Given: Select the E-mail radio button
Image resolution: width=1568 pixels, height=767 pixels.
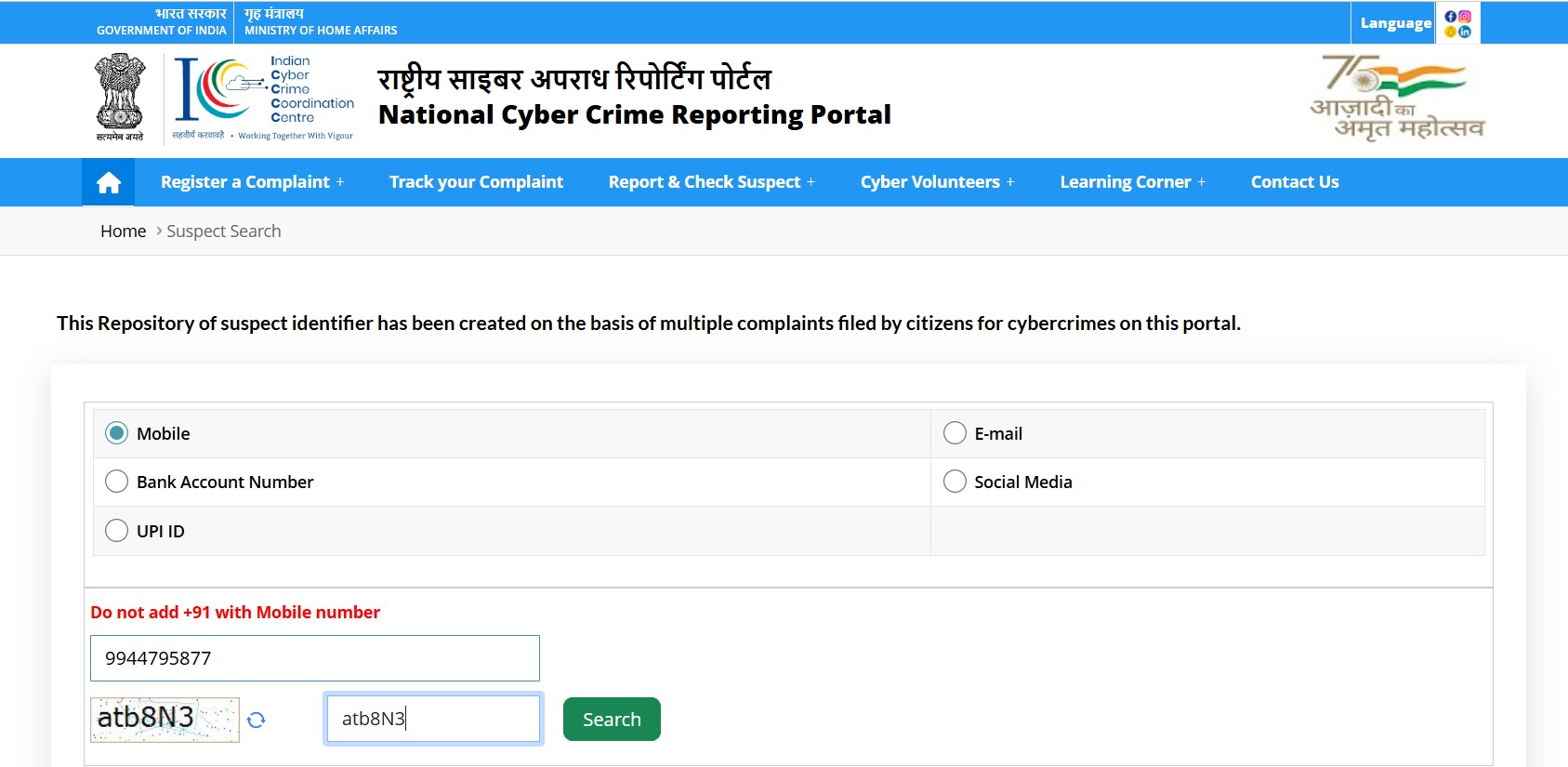Looking at the screenshot, I should click(955, 433).
